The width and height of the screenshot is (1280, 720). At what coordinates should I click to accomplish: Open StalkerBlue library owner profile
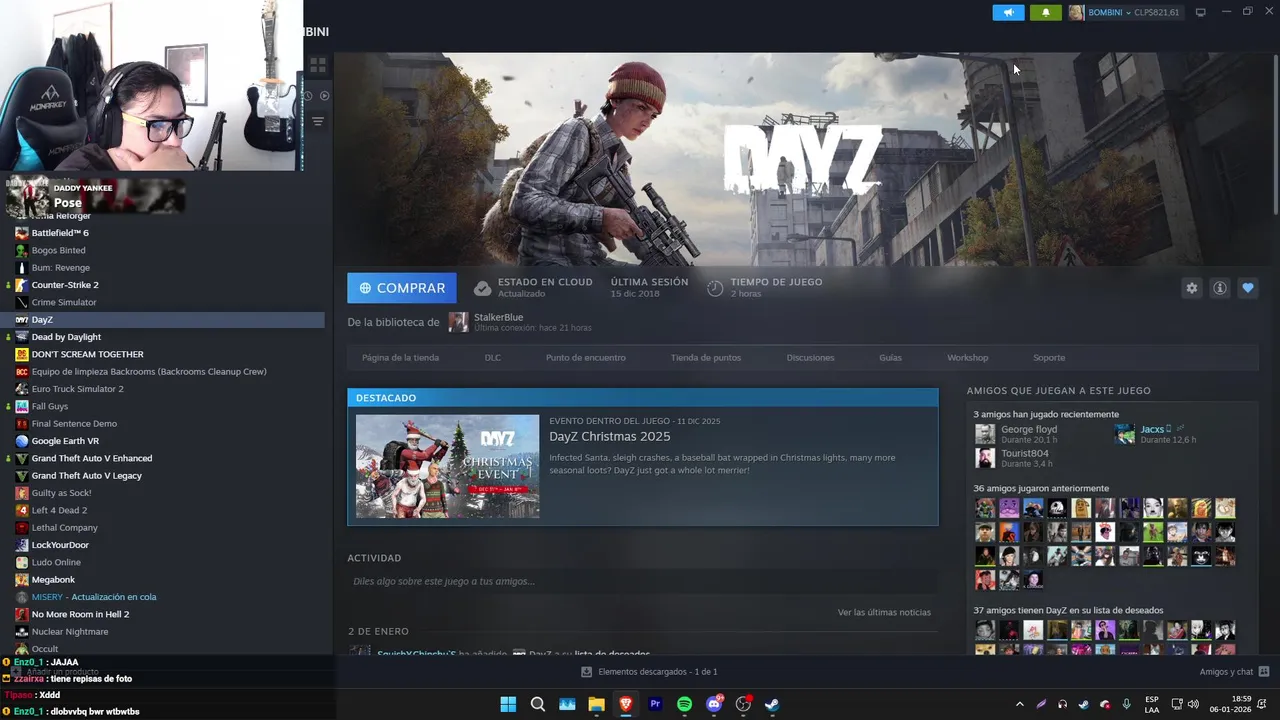[x=498, y=317]
